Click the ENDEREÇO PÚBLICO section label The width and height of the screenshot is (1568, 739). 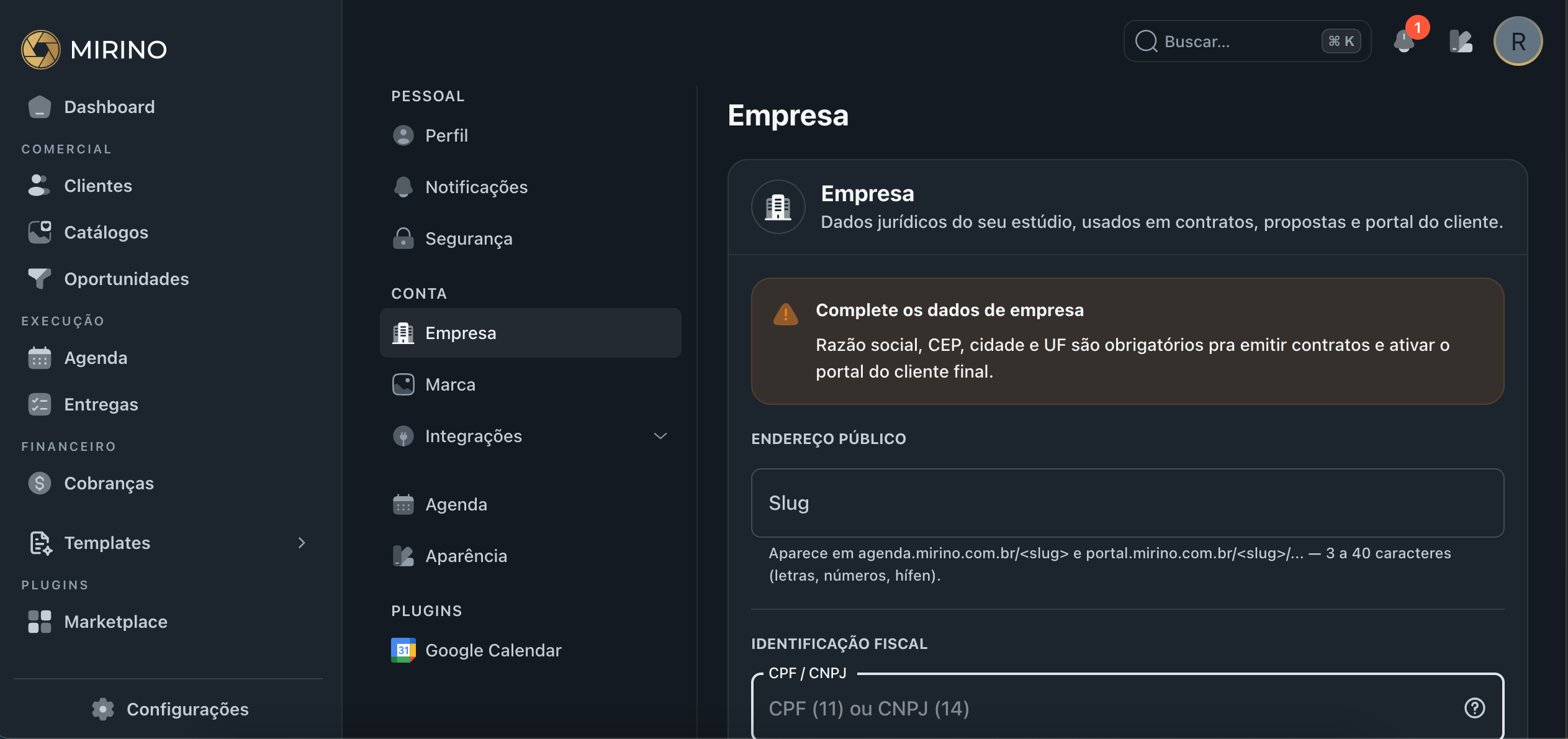829,439
